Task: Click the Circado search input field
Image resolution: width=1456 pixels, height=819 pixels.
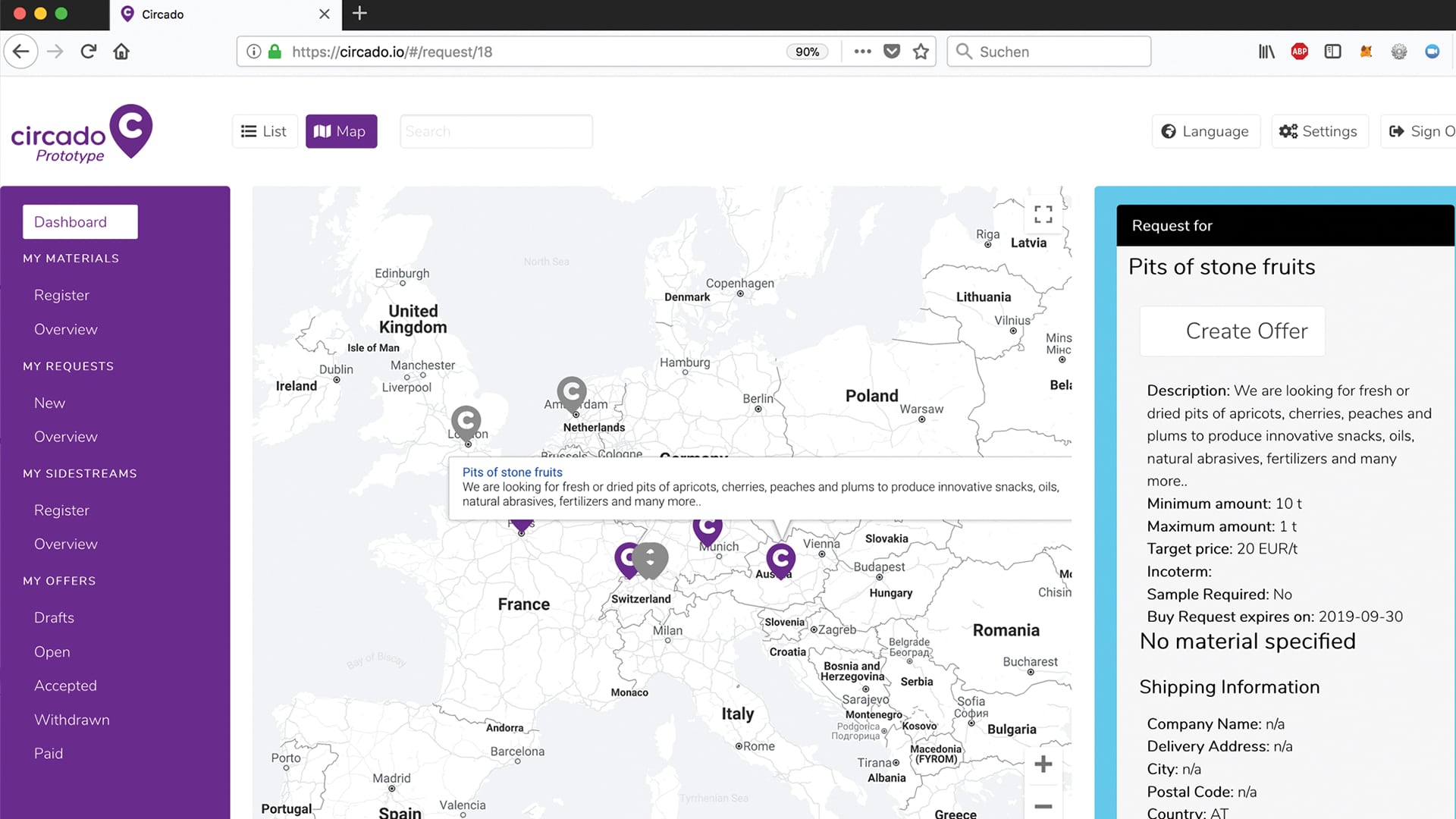Action: pyautogui.click(x=495, y=131)
